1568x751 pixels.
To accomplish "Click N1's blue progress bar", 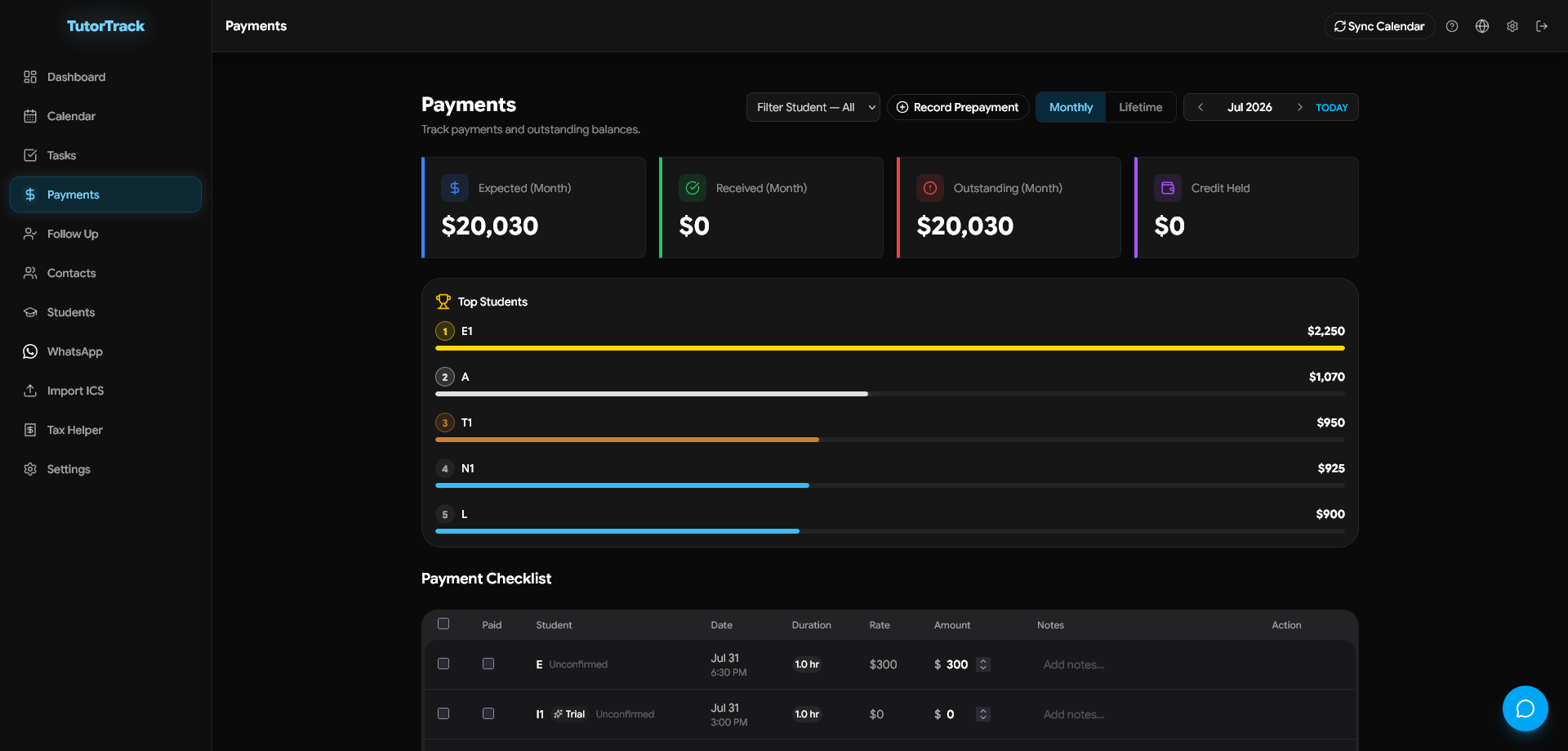I will coord(622,485).
